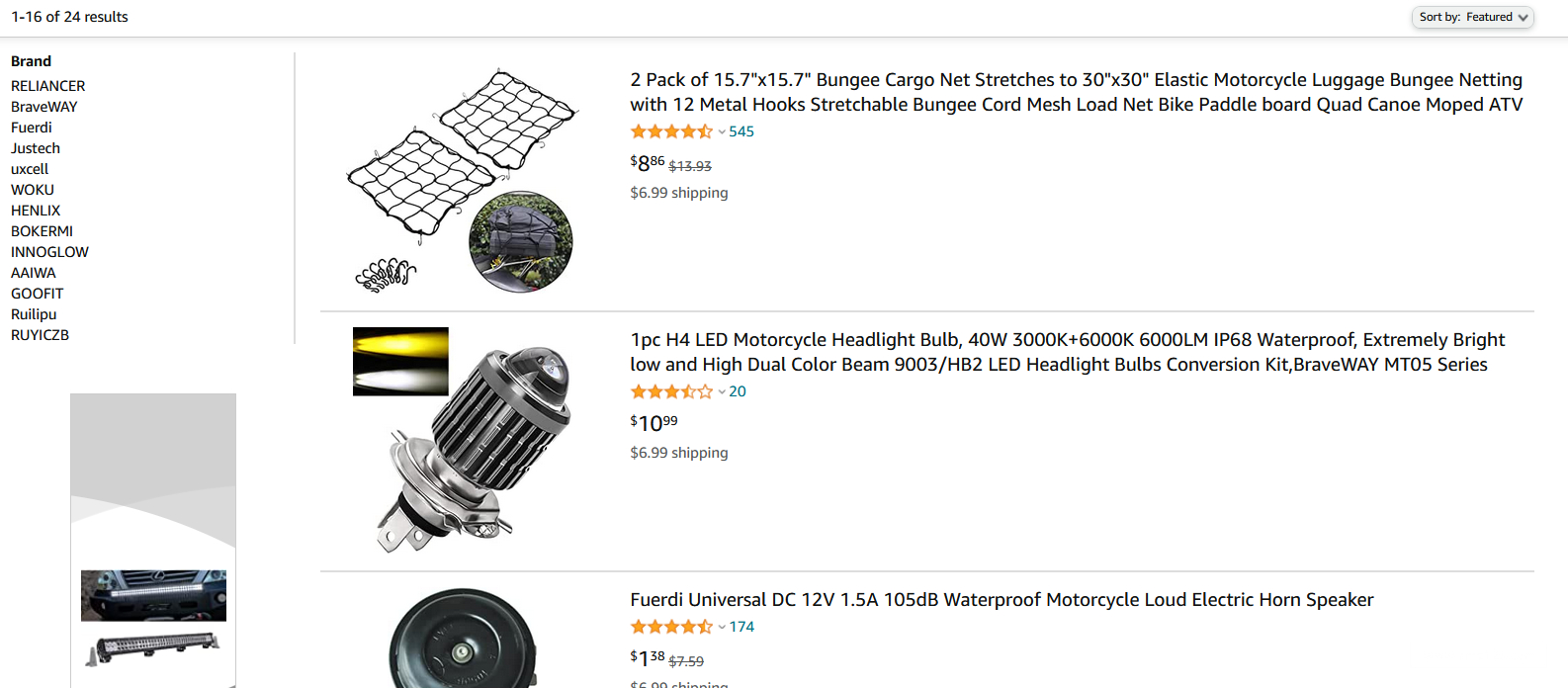View the 545 reviews for cargo net
This screenshot has height=688, width=1568.
[741, 131]
